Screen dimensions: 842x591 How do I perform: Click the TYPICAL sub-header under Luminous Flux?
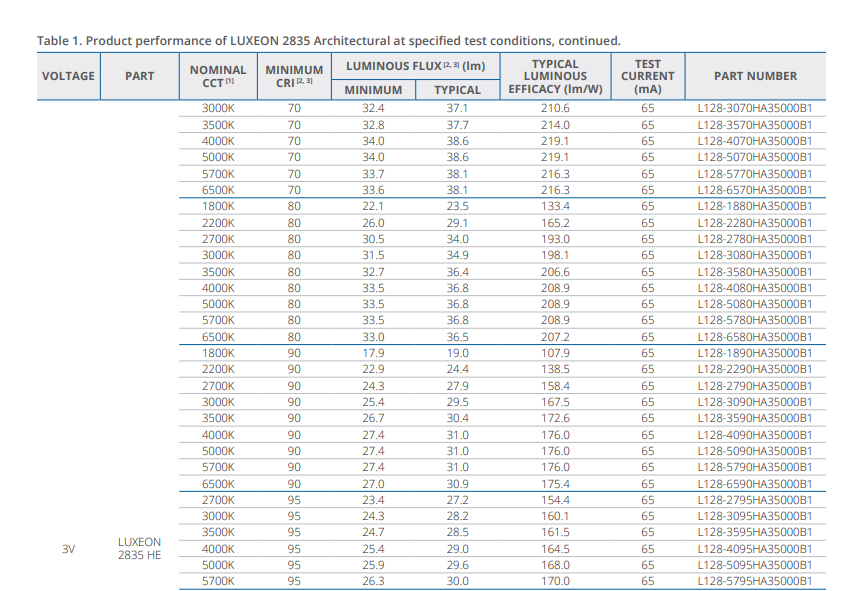457,90
